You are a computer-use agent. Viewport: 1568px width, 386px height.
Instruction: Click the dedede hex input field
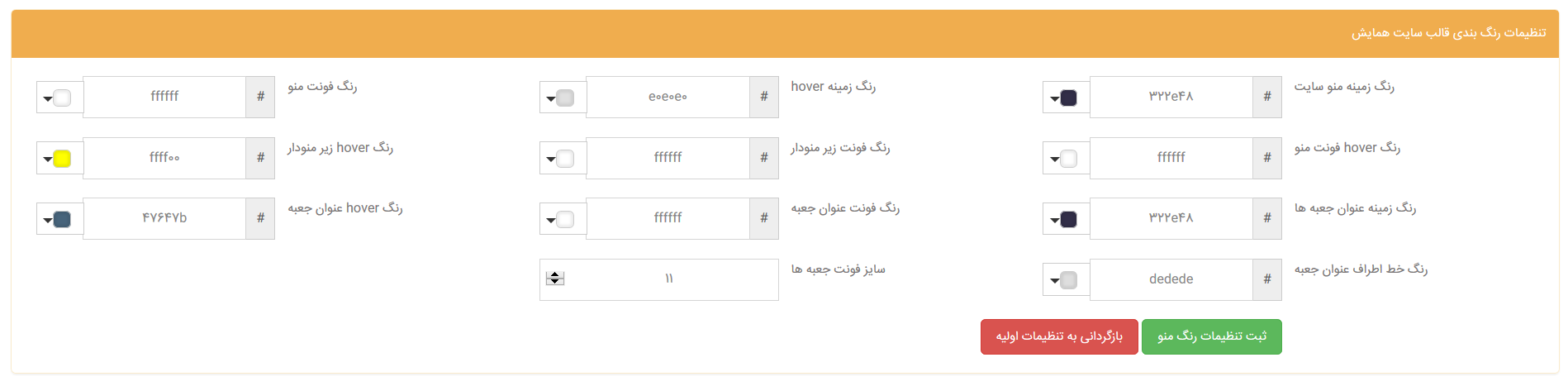[x=1171, y=279]
